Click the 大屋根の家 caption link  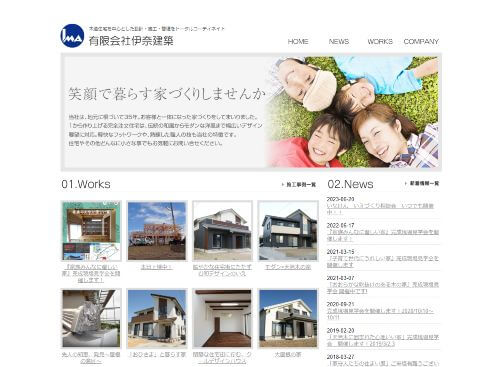pyautogui.click(x=288, y=355)
